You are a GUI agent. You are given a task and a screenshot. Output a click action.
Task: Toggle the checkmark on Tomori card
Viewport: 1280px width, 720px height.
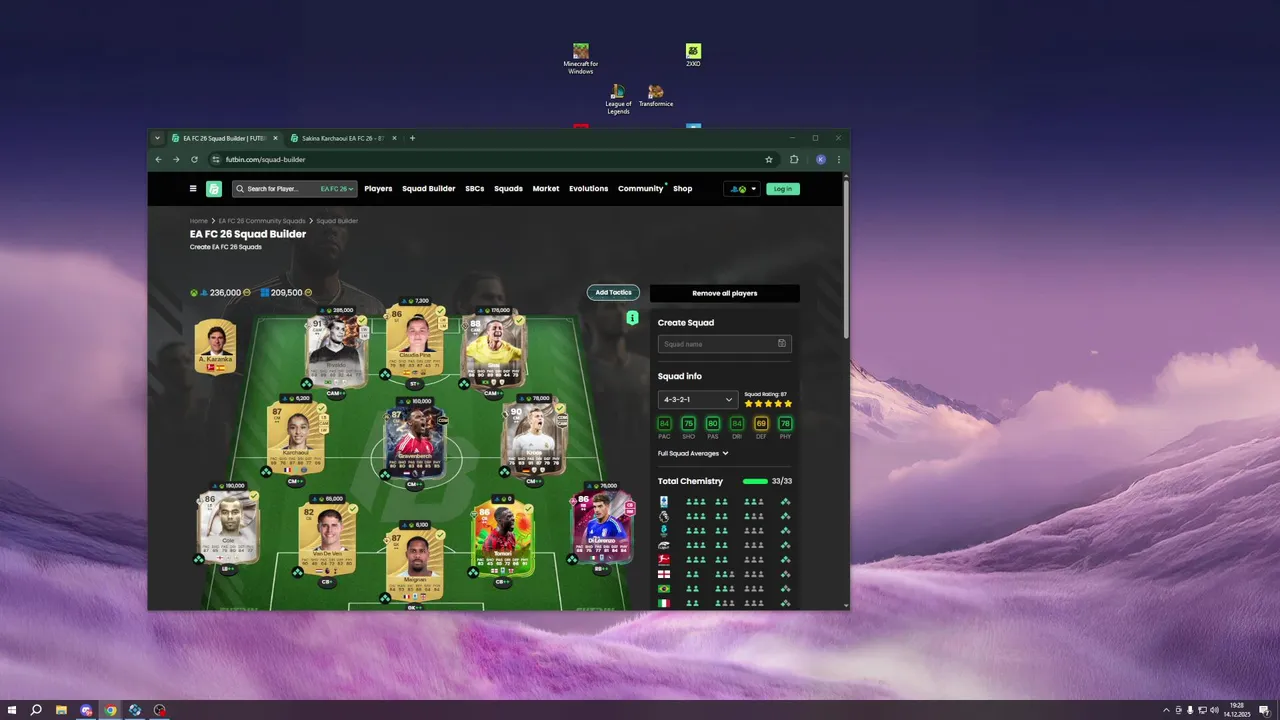point(527,509)
